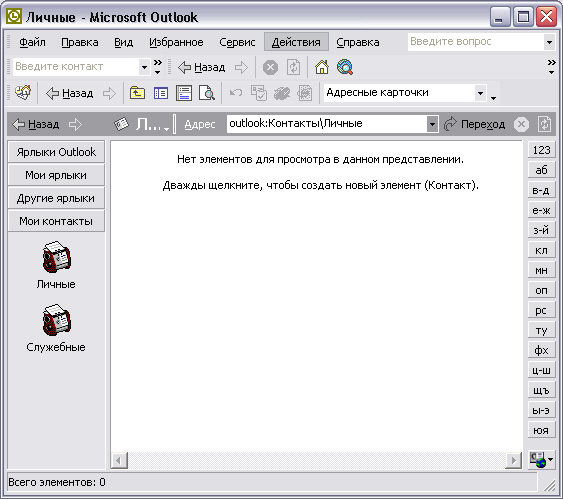Image resolution: width=563 pixels, height=499 pixels.
Task: Click the Search the Web globe icon
Action: (x=345, y=67)
